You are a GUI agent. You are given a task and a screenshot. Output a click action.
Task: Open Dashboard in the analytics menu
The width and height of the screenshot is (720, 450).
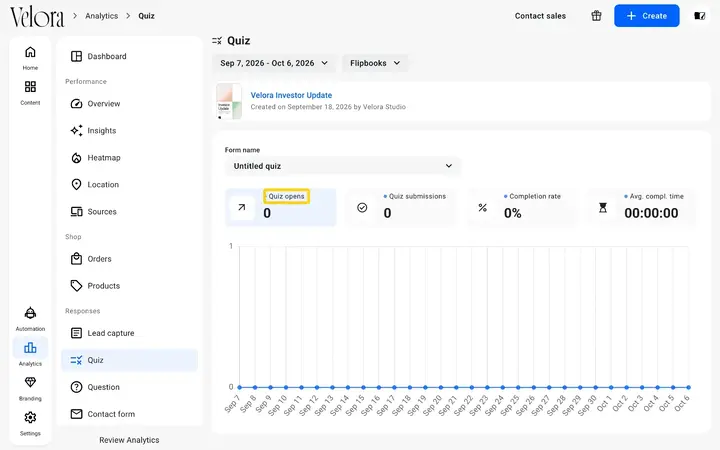point(129,56)
